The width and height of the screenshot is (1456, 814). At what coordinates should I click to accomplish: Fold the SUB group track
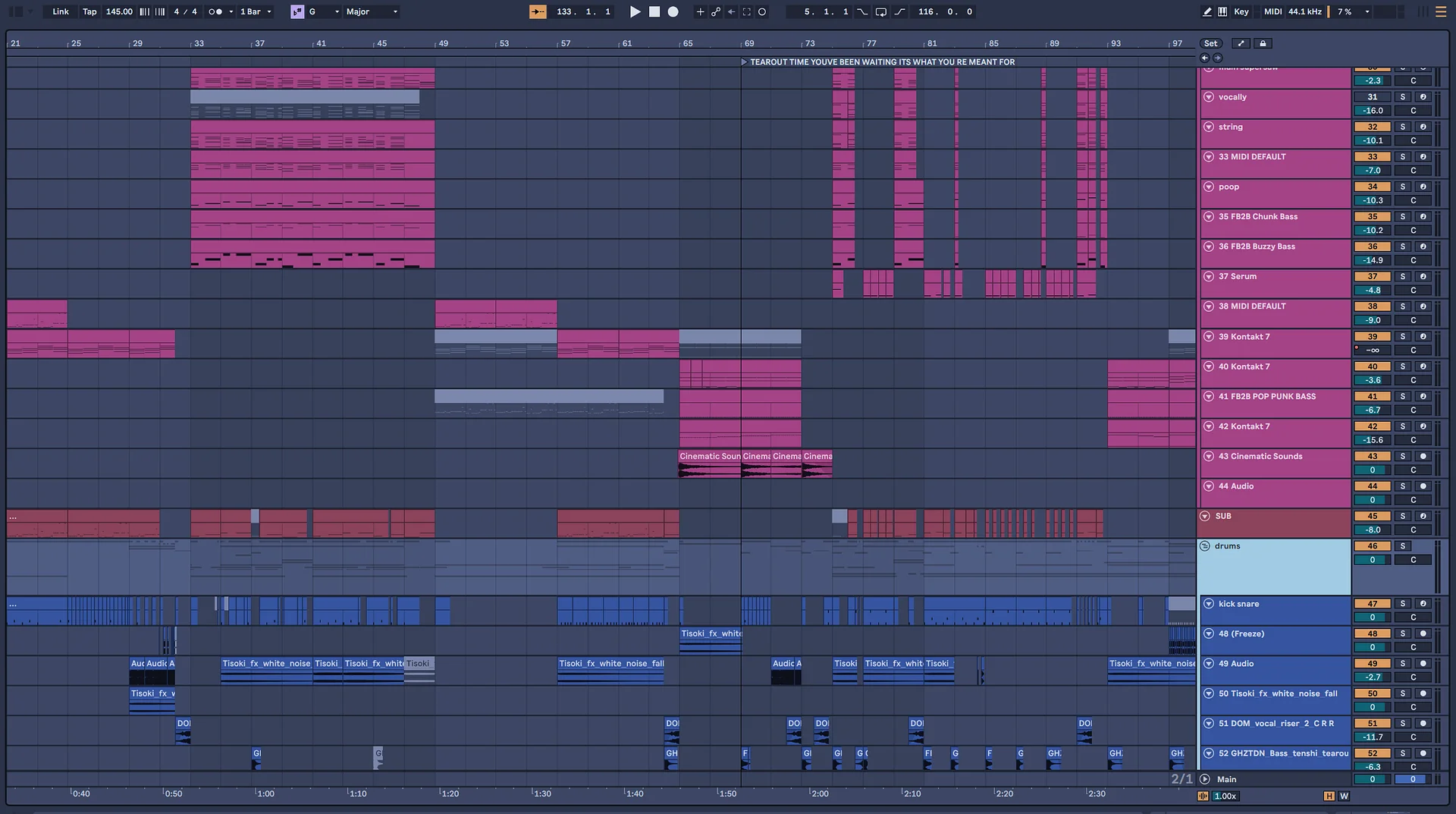coord(1205,516)
